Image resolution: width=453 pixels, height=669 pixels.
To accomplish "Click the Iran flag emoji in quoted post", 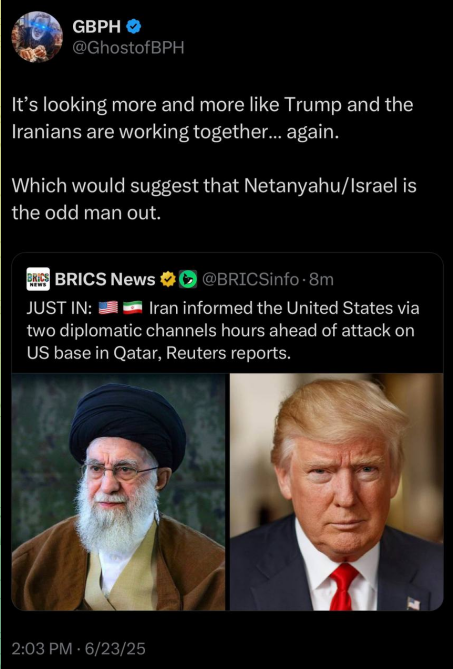I will (x=133, y=308).
